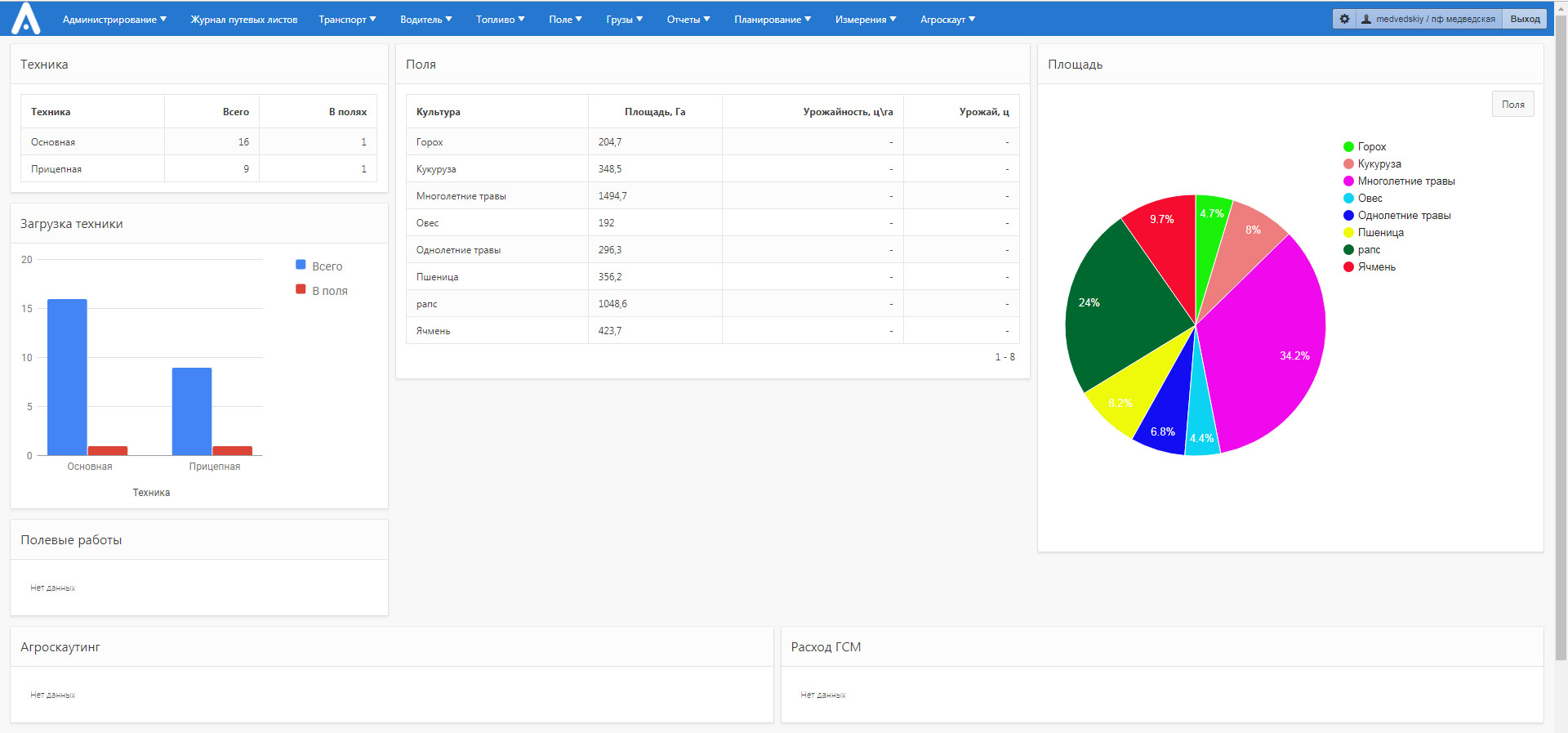
Task: Select the Кукуруза crop row
Action: [x=713, y=169]
